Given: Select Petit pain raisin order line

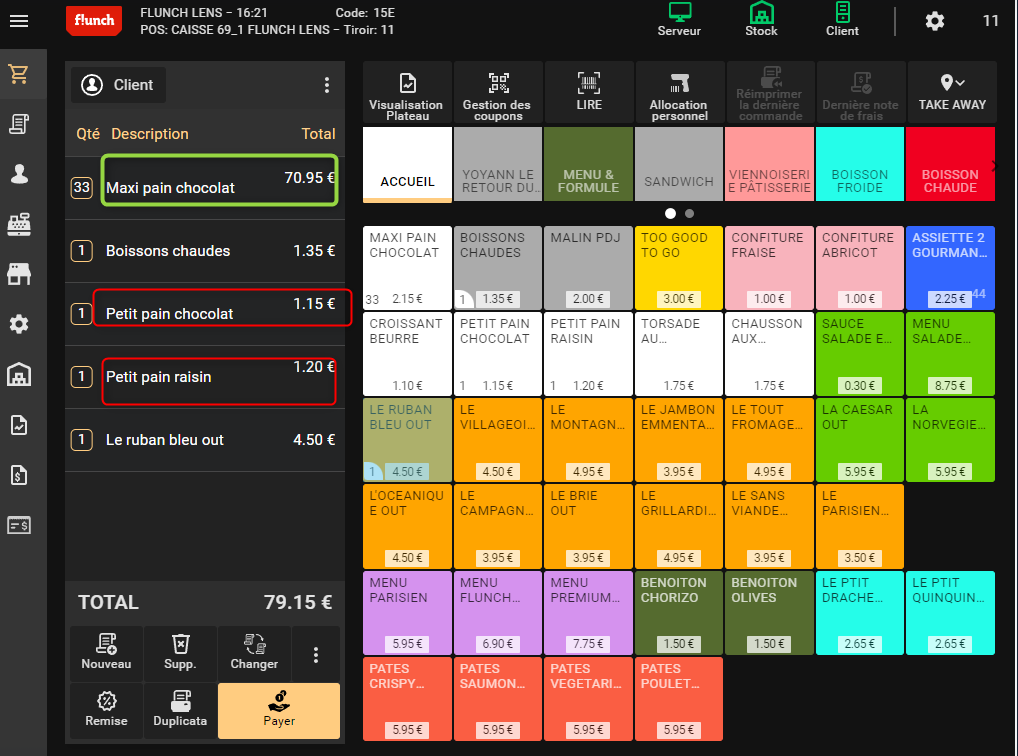Looking at the screenshot, I should (205, 377).
